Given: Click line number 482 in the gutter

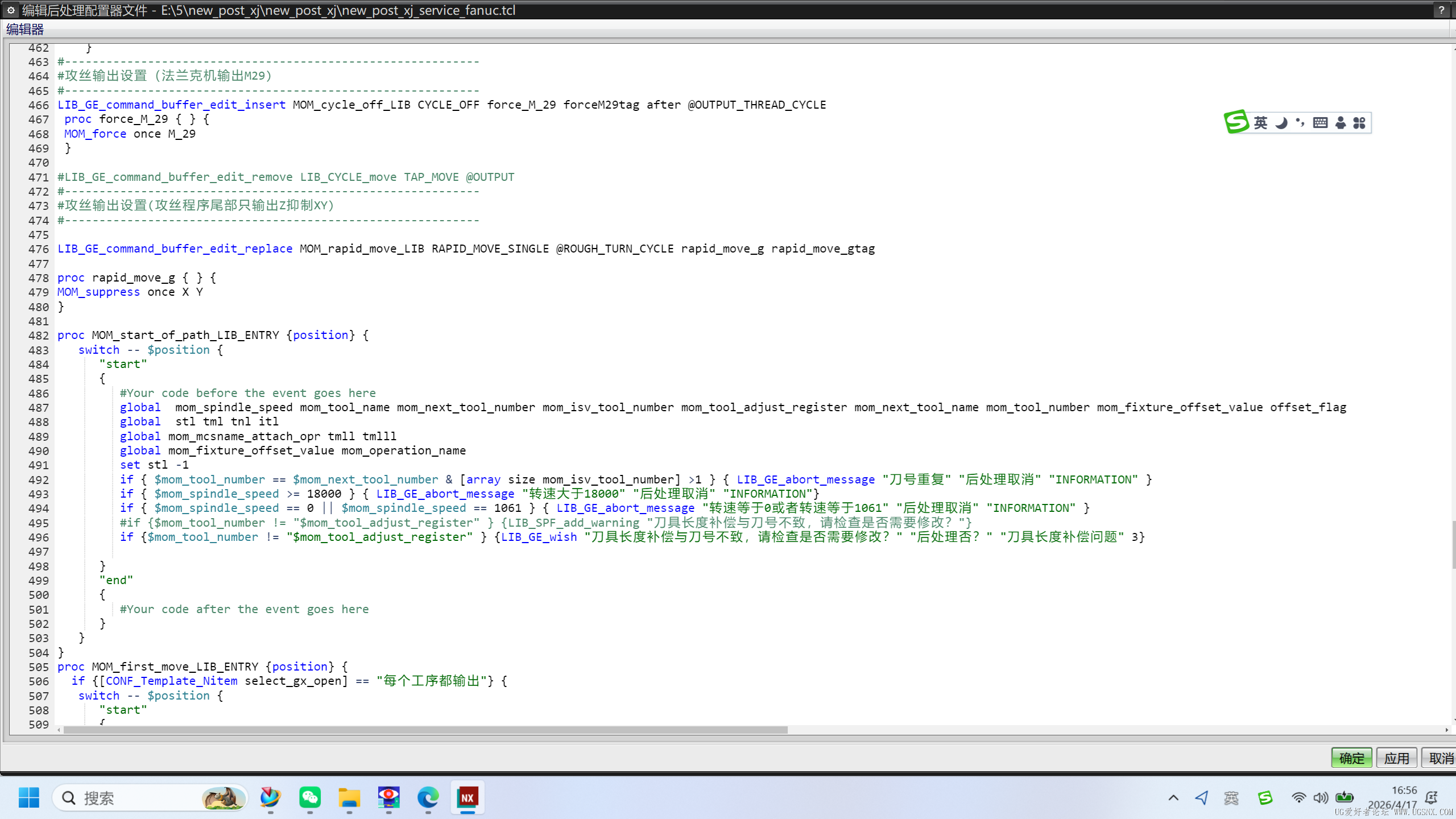Looking at the screenshot, I should click(39, 336).
